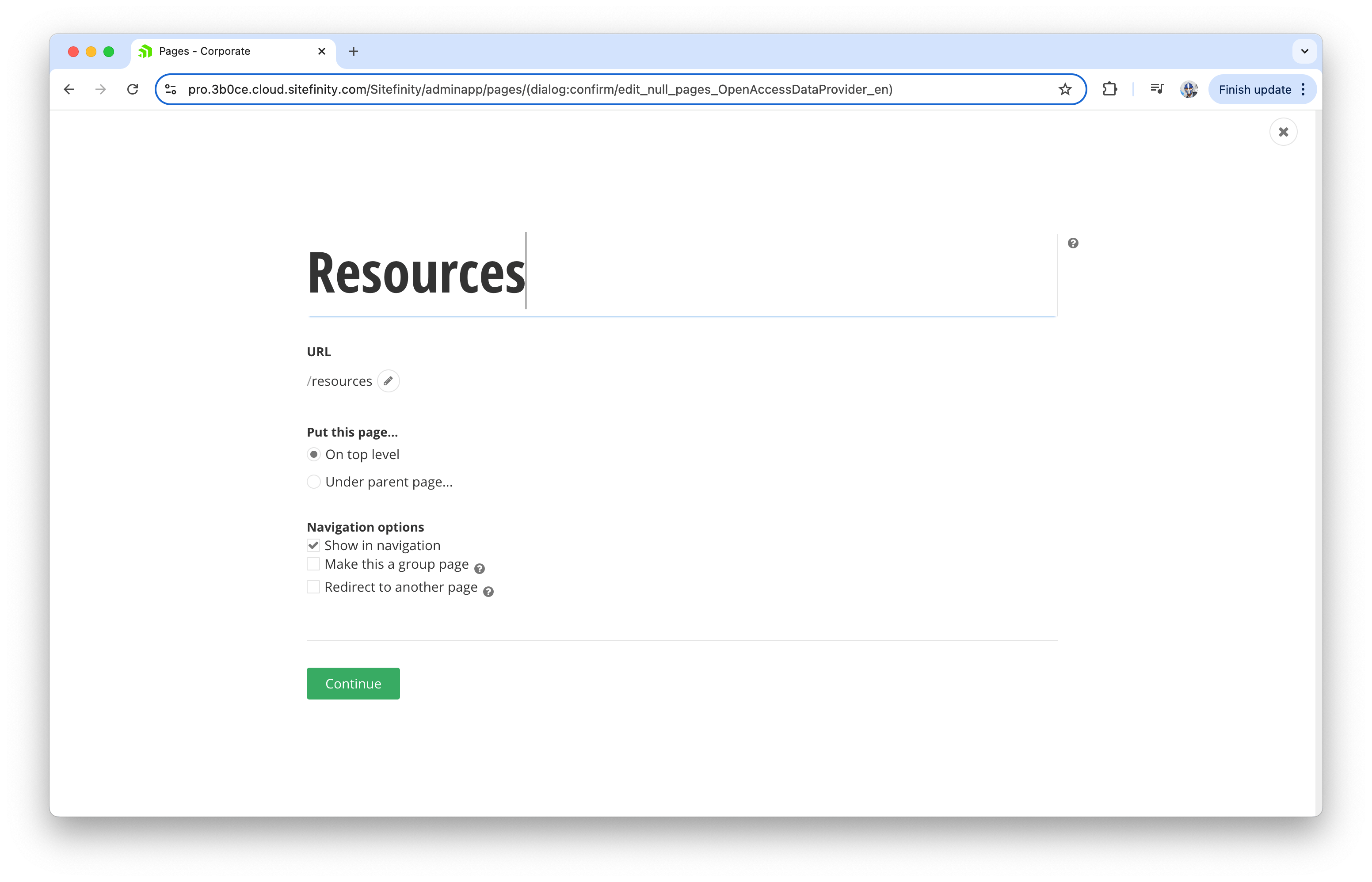Bookmark this page with star icon
The image size is (1372, 882).
click(x=1065, y=89)
